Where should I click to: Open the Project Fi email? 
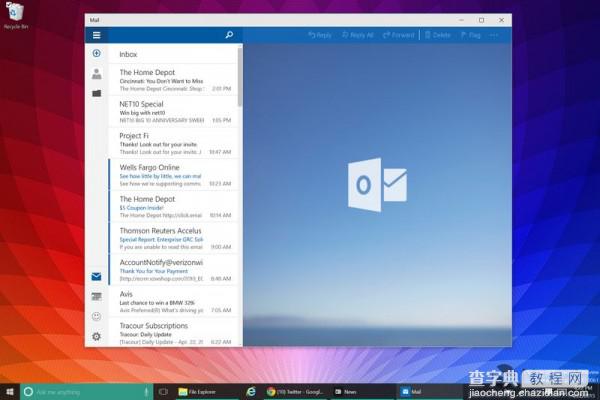click(173, 143)
